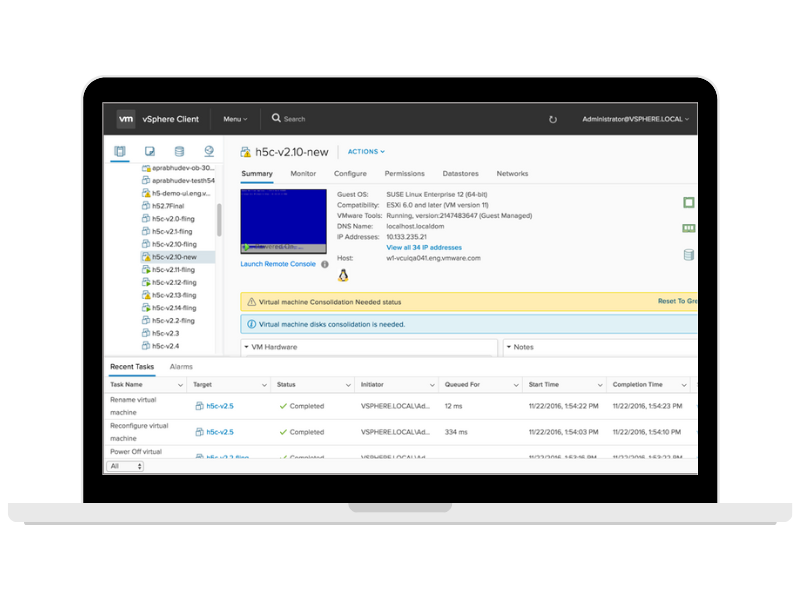Click VM icon next to h5c-v2.10-new title
Image resolution: width=800 pixels, height=600 pixels.
pos(245,152)
